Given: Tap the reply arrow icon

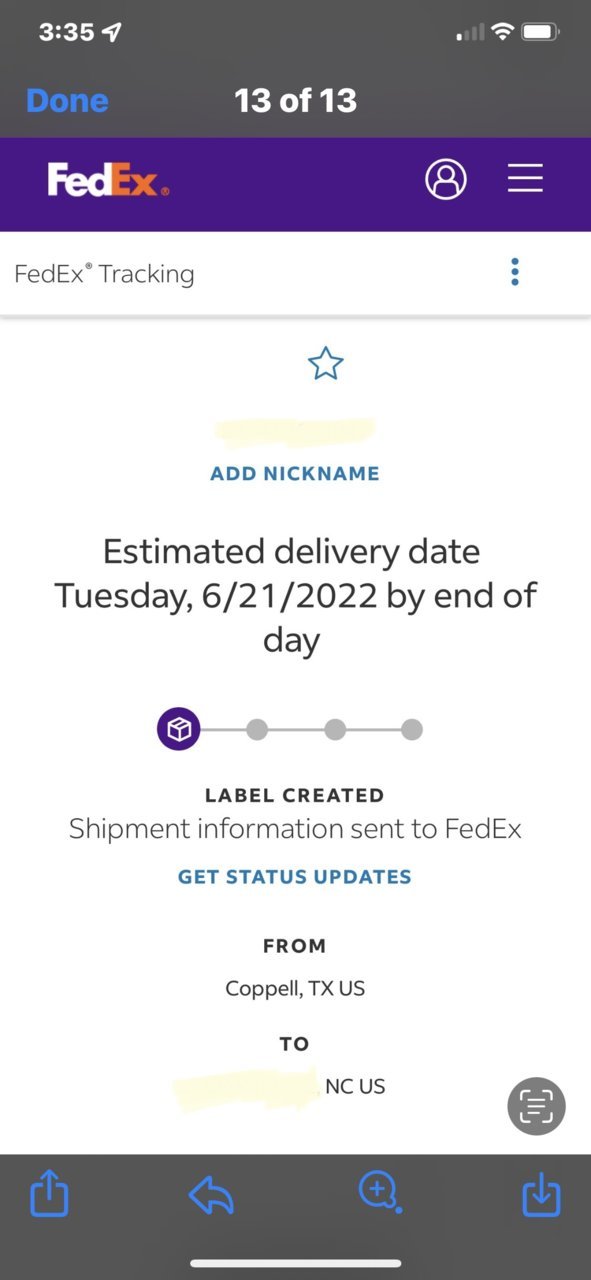Looking at the screenshot, I should click(x=211, y=1194).
